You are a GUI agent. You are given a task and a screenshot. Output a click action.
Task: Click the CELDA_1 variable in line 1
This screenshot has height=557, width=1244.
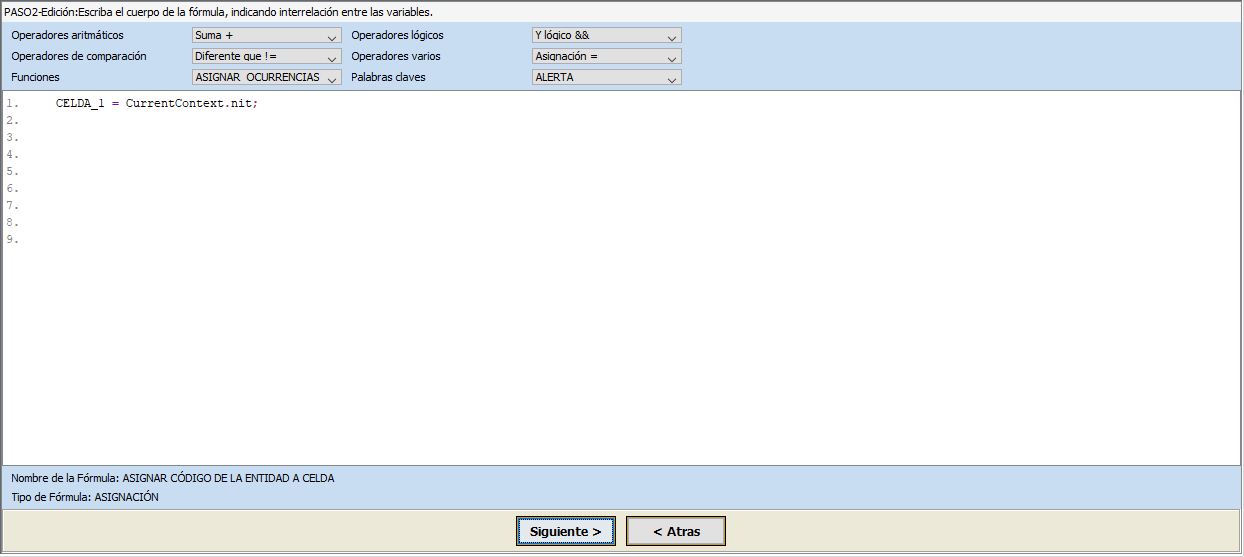[x=79, y=104]
